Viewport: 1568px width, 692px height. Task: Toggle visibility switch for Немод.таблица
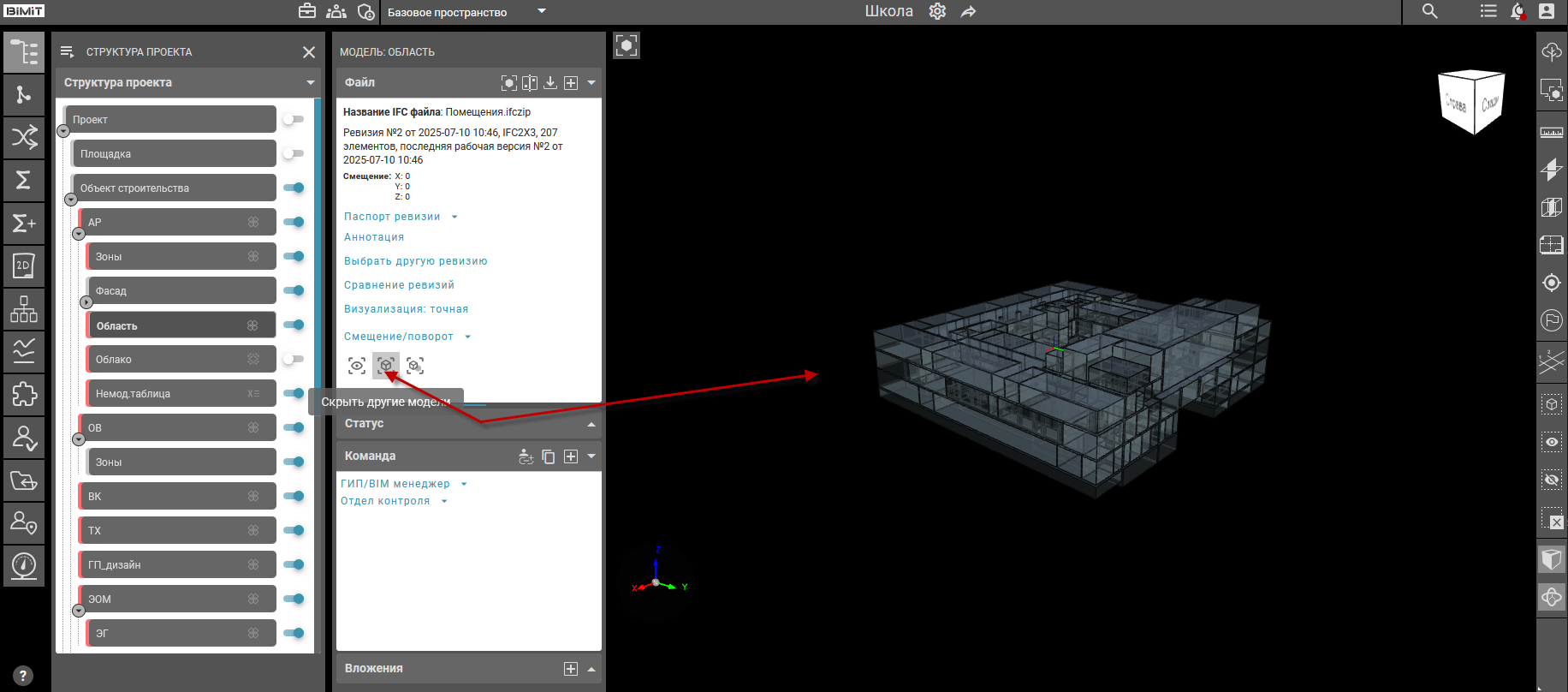pyautogui.click(x=294, y=393)
